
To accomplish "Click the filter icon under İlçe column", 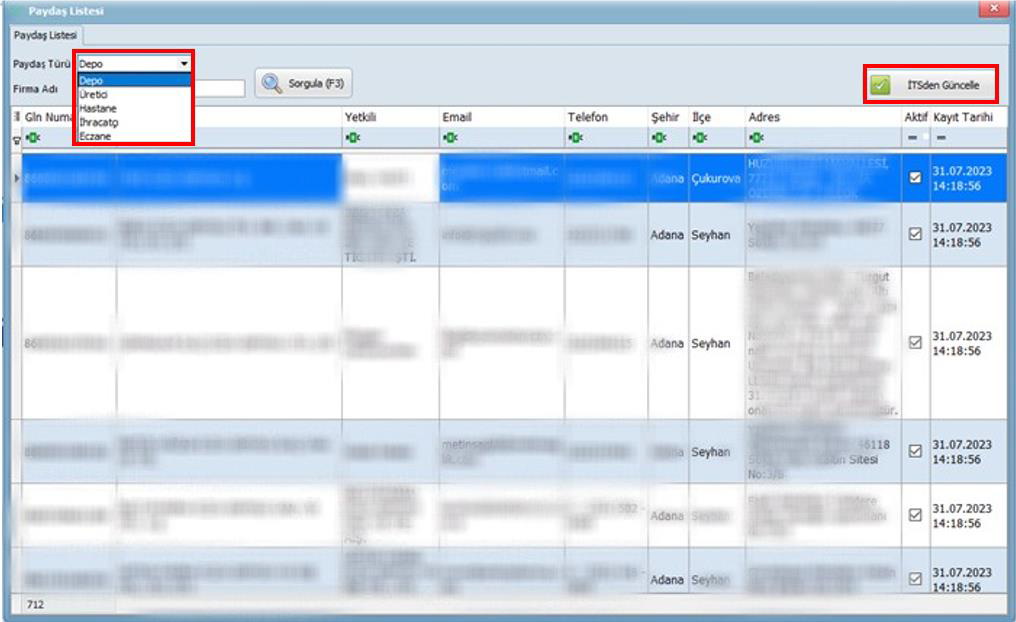I will (698, 137).
